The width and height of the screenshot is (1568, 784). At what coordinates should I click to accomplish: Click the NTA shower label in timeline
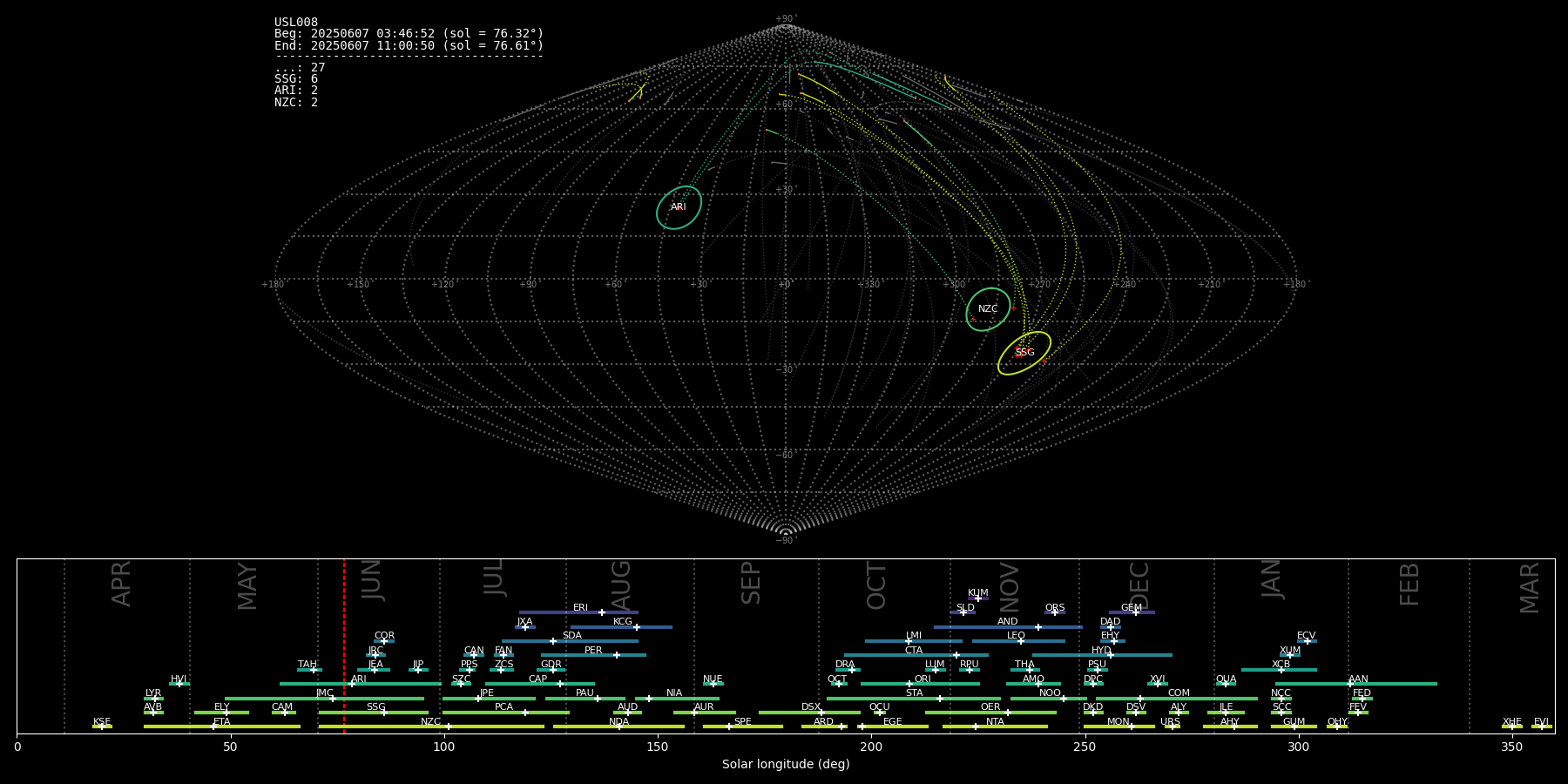click(x=995, y=722)
